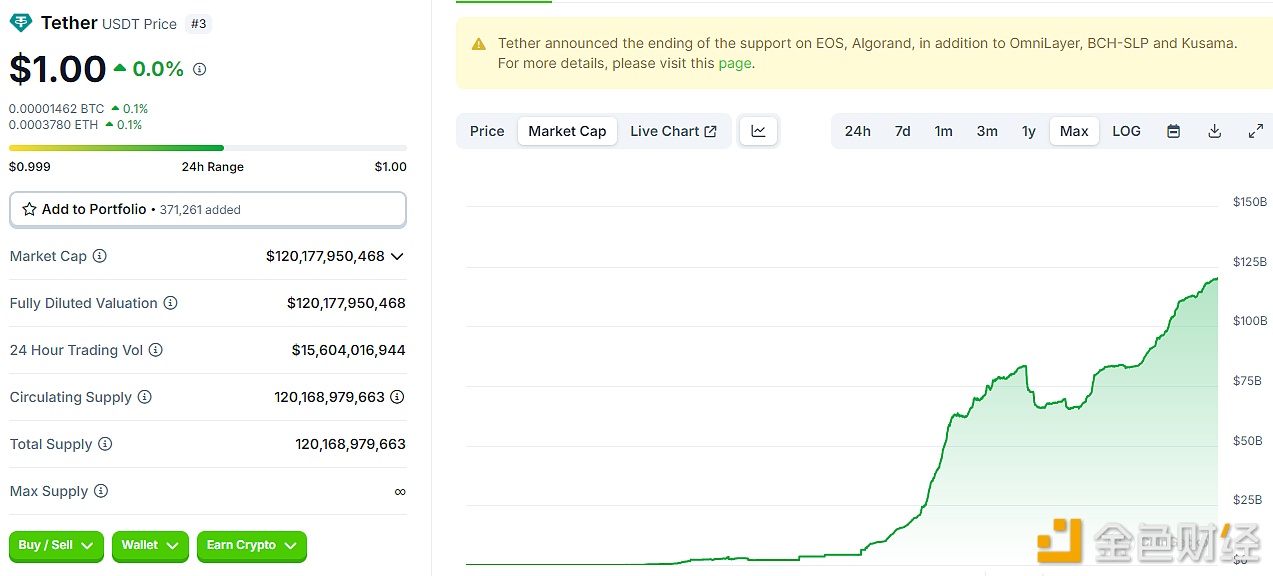
Task: Click the 24h Range price bar
Action: [x=208, y=148]
